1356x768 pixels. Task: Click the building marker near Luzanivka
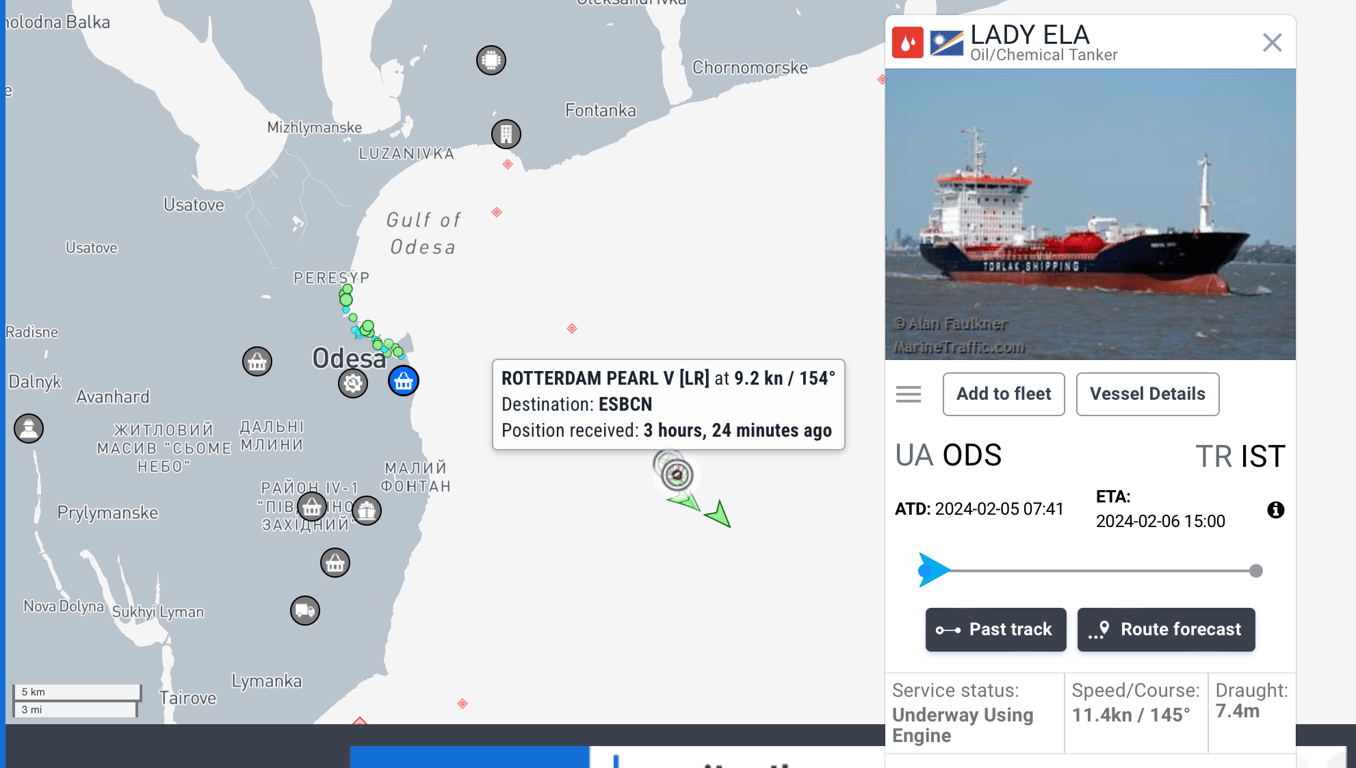tap(506, 133)
